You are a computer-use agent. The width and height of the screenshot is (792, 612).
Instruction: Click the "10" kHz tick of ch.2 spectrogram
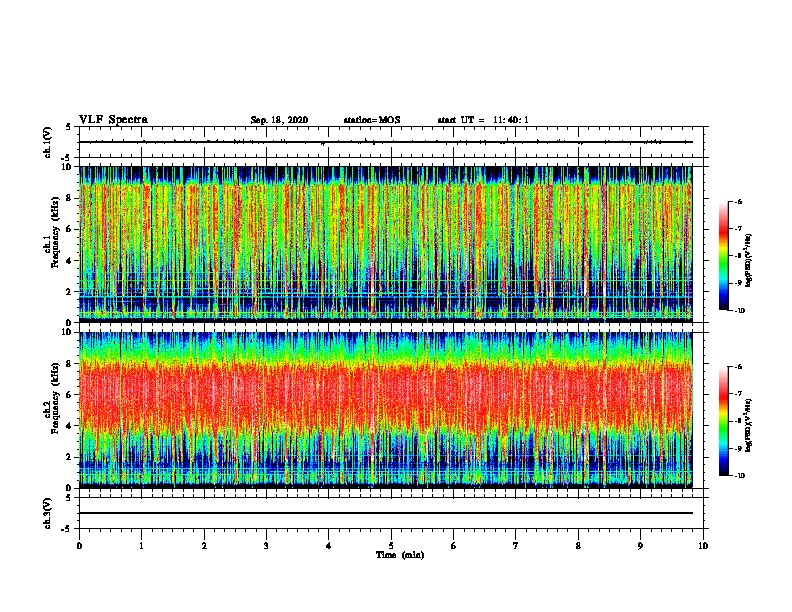pos(68,332)
